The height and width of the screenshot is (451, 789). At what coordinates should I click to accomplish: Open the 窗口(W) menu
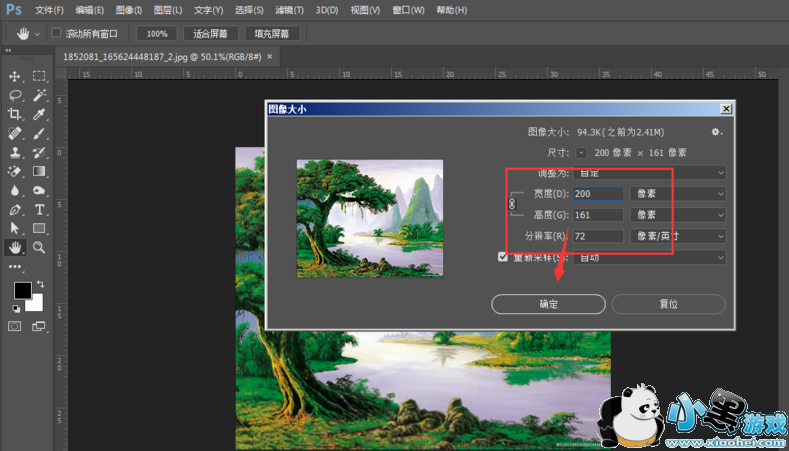408,10
